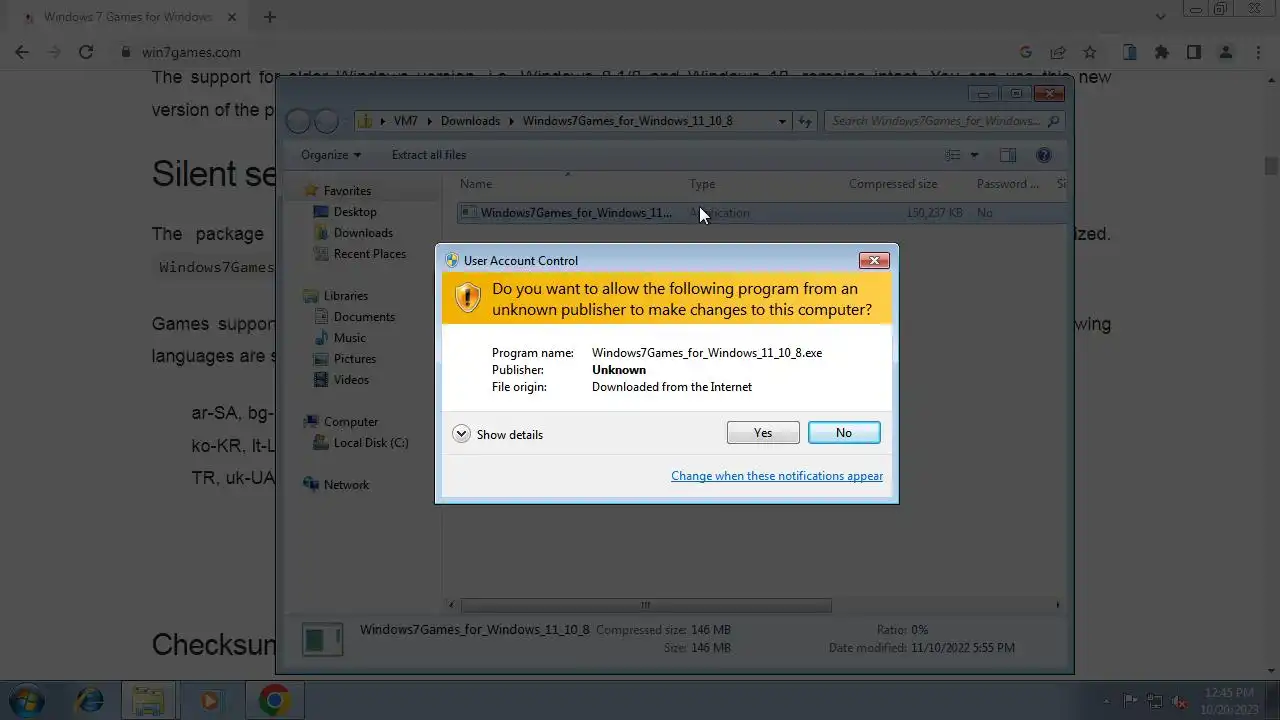
Task: Click Extract all files in toolbar
Action: [x=429, y=155]
